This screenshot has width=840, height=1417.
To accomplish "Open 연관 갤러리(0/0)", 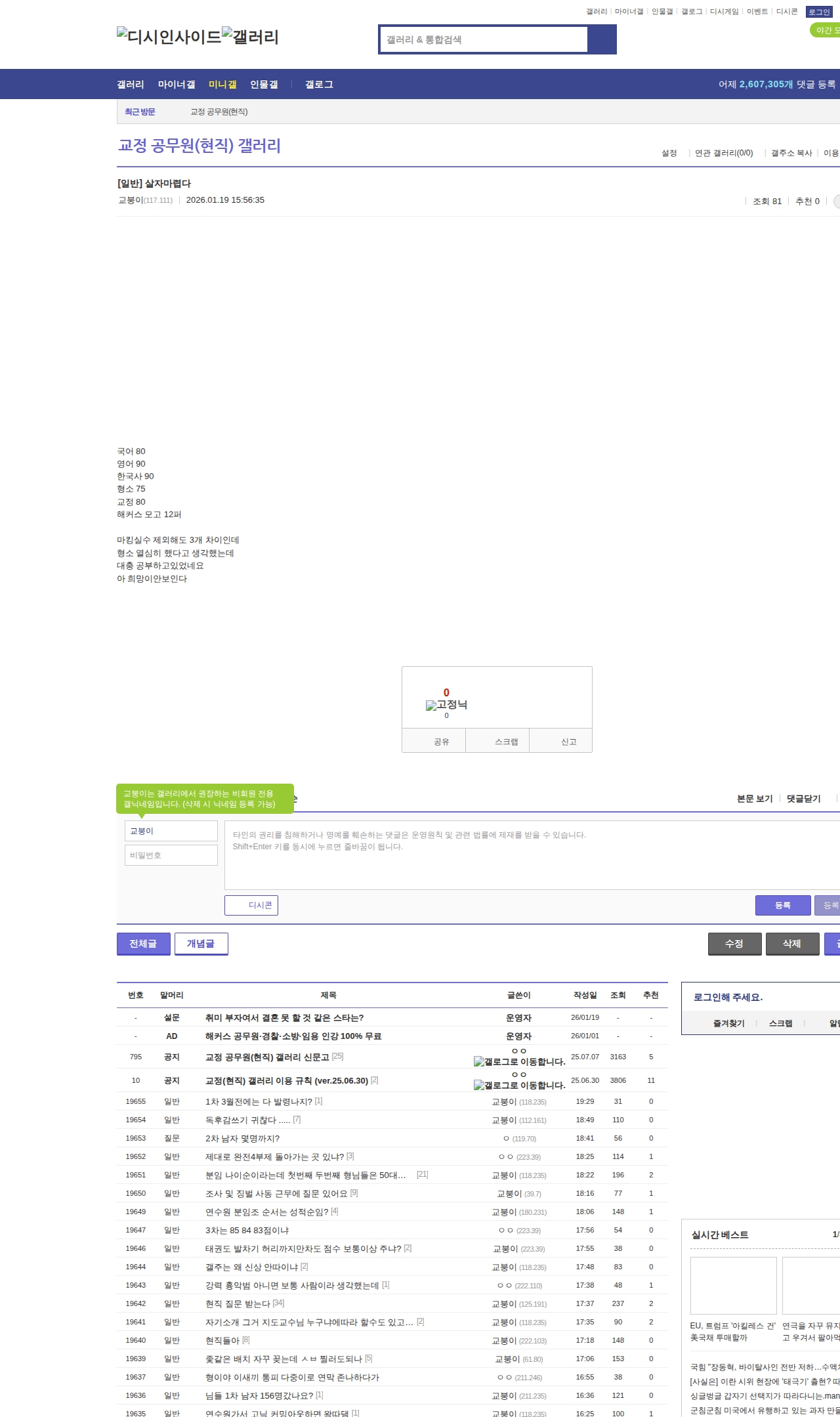I will coord(724,153).
